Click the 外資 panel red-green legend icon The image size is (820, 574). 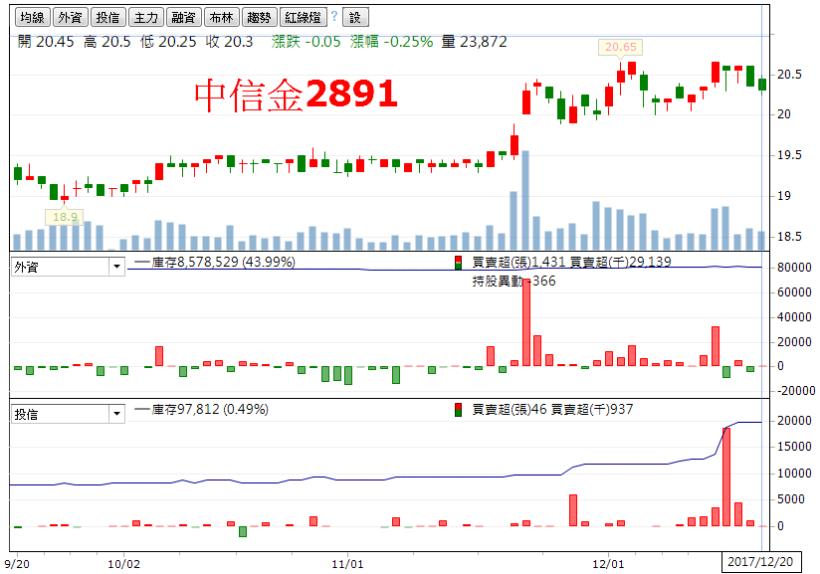click(459, 262)
